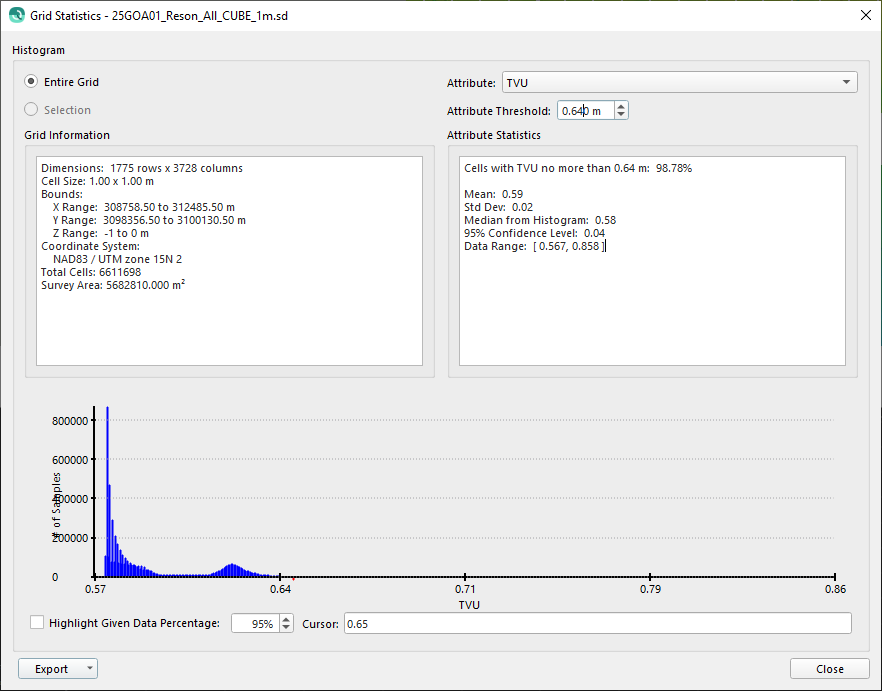Viewport: 882px width, 691px height.
Task: Raise data percentage with up arrow
Action: [286, 619]
